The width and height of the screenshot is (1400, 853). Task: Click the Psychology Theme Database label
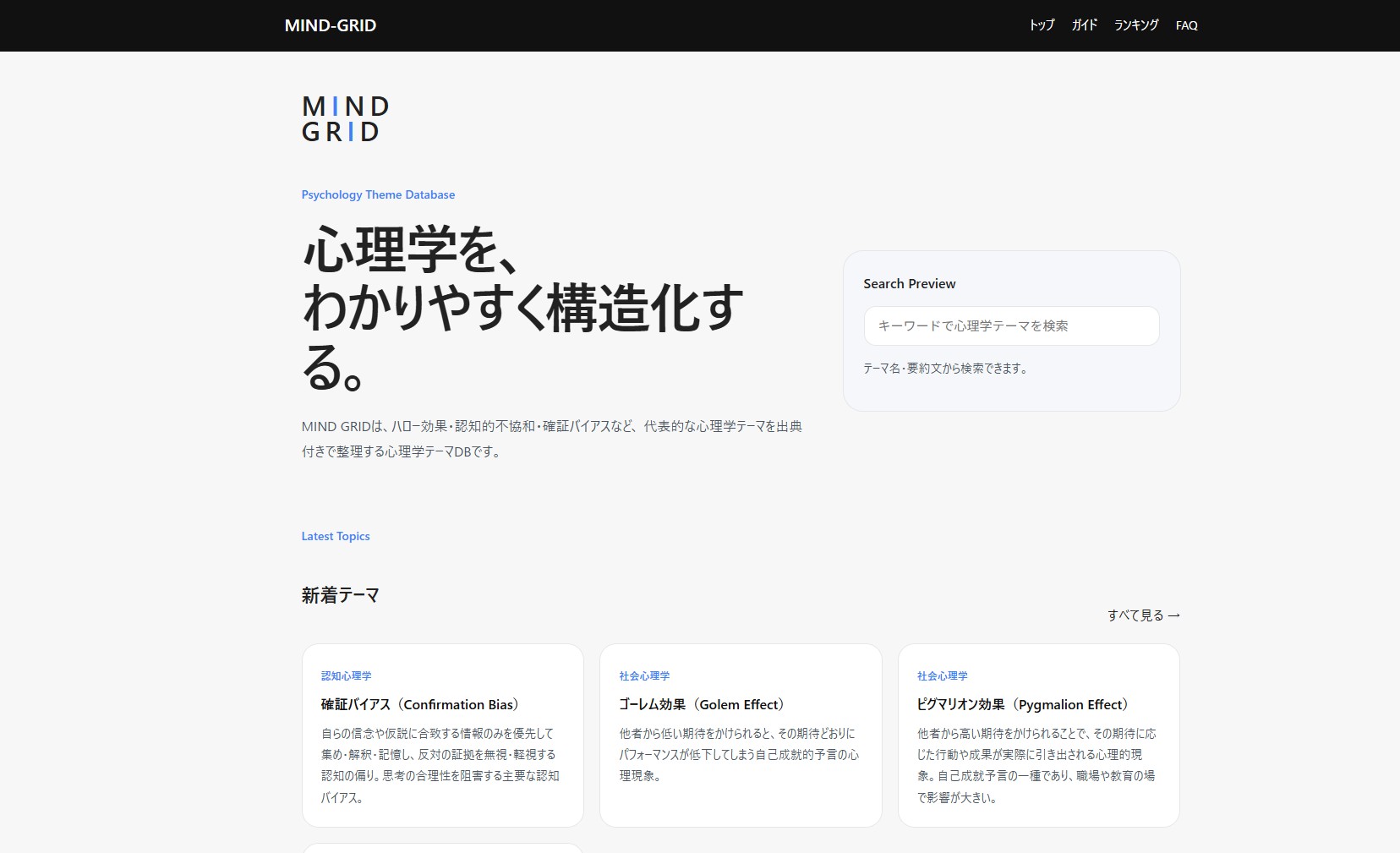pyautogui.click(x=378, y=194)
